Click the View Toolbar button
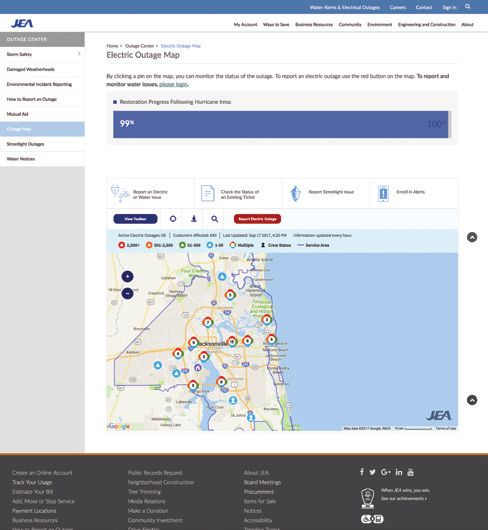This screenshot has height=530, width=488. (135, 219)
